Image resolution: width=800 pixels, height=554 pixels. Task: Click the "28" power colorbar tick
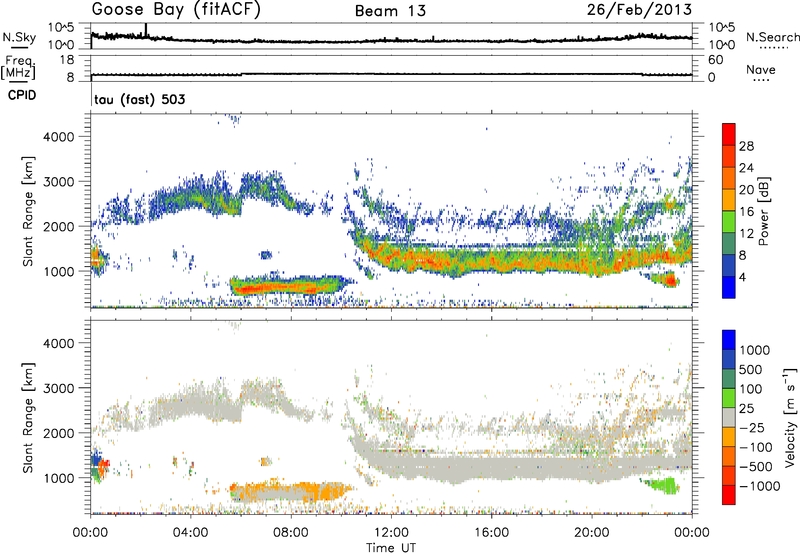pyautogui.click(x=746, y=146)
